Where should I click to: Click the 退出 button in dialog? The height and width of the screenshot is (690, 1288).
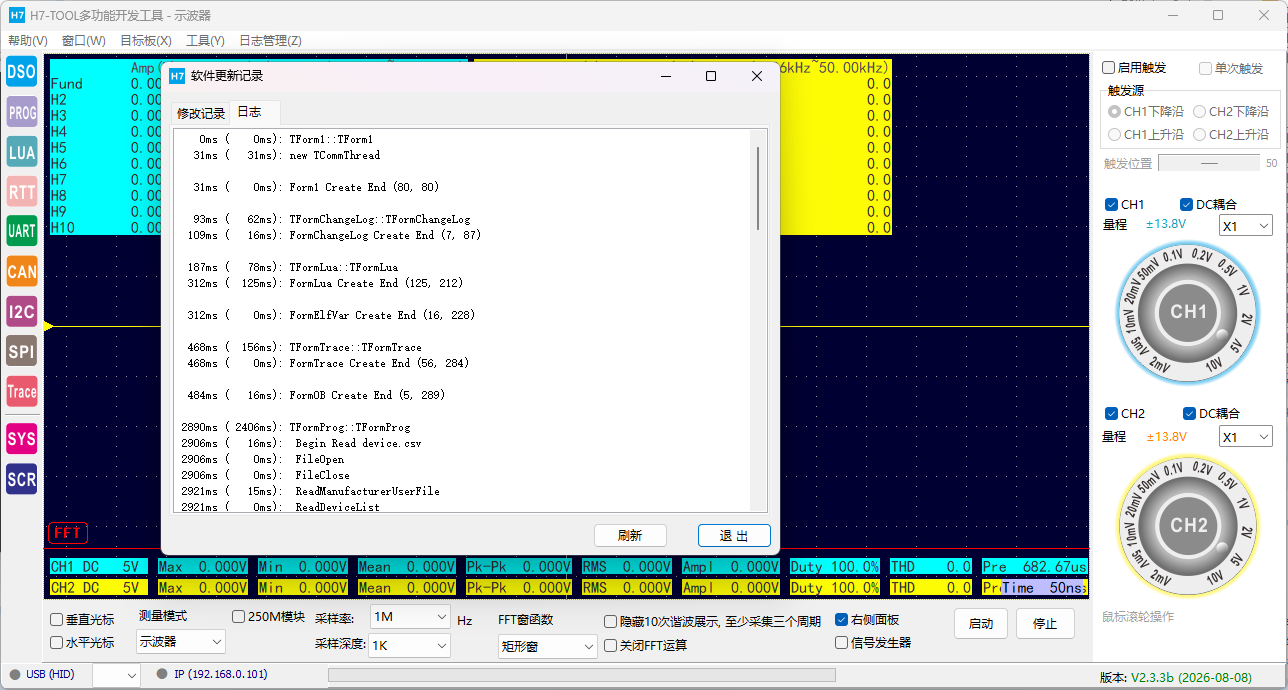pyautogui.click(x=734, y=535)
